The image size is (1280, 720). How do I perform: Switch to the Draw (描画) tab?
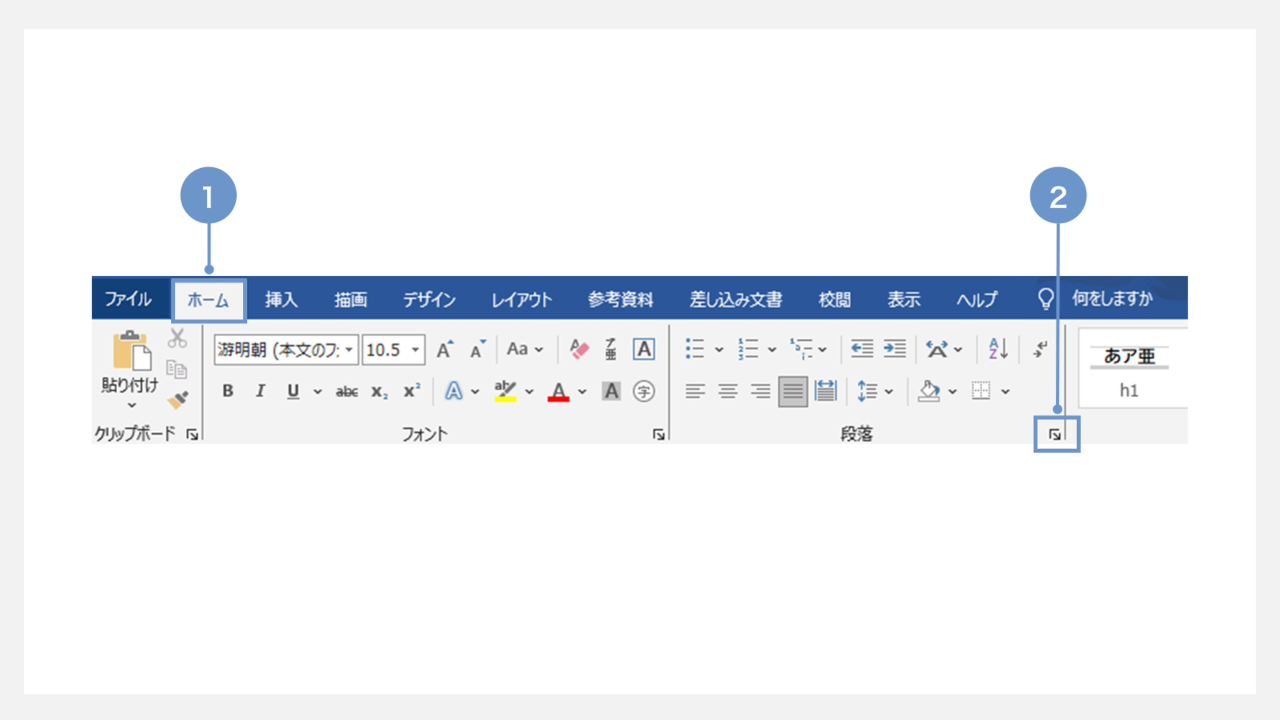(x=351, y=299)
